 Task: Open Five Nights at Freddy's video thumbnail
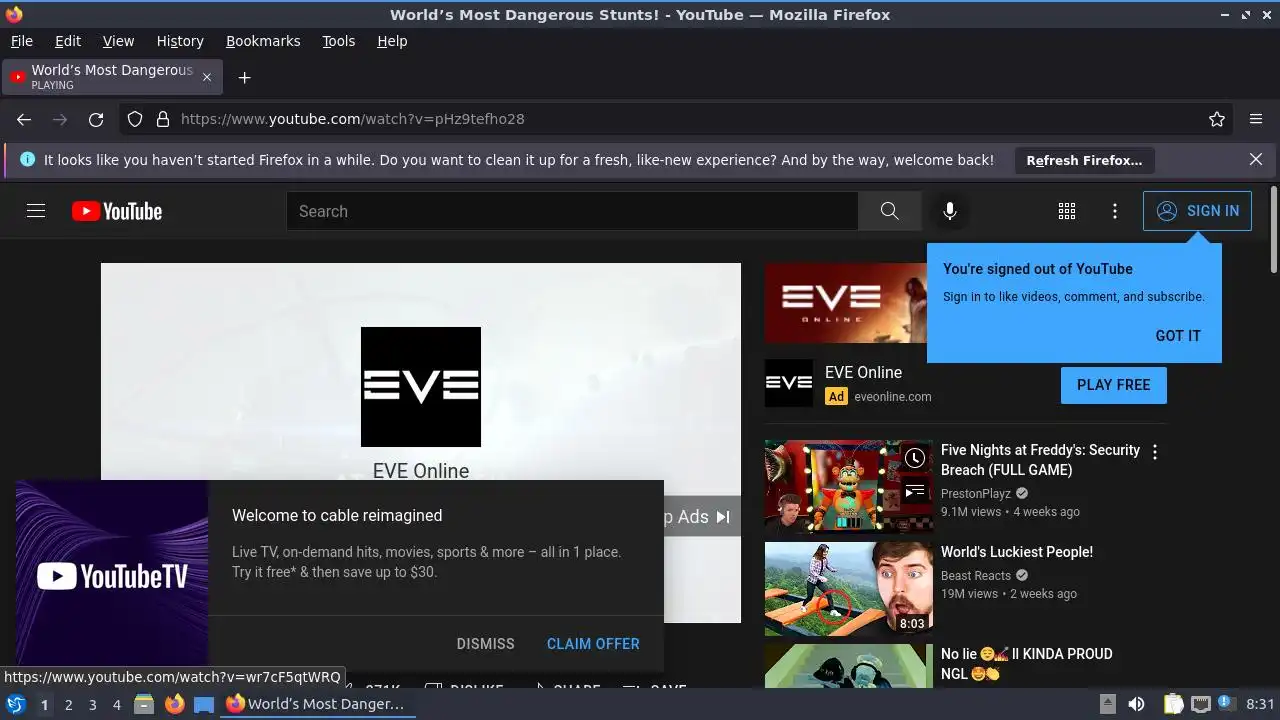848,487
